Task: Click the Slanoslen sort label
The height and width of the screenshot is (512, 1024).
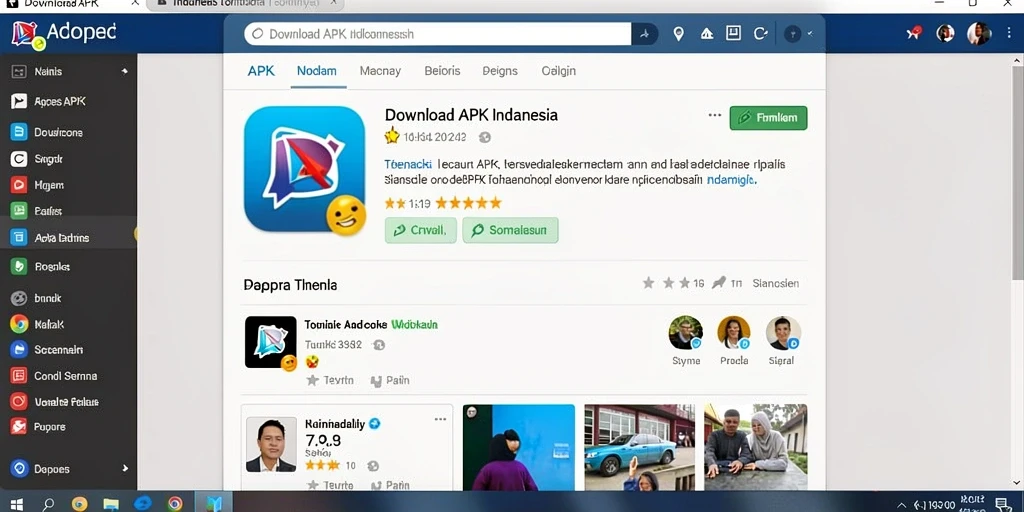Action: pos(775,283)
